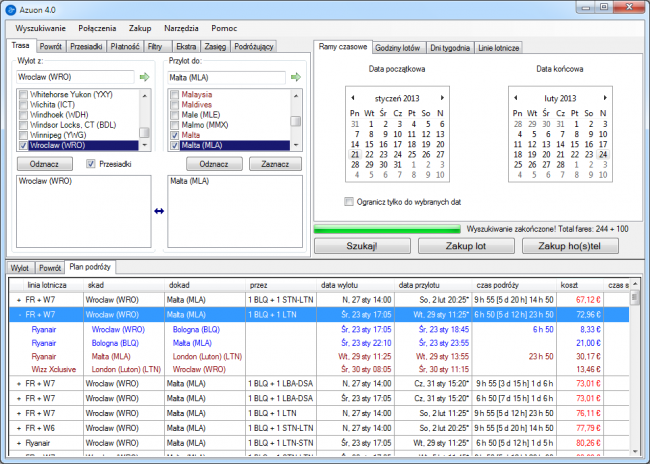Image resolution: width=650 pixels, height=464 pixels.
Task: Click green arrow next to departure field
Action: coord(144,76)
